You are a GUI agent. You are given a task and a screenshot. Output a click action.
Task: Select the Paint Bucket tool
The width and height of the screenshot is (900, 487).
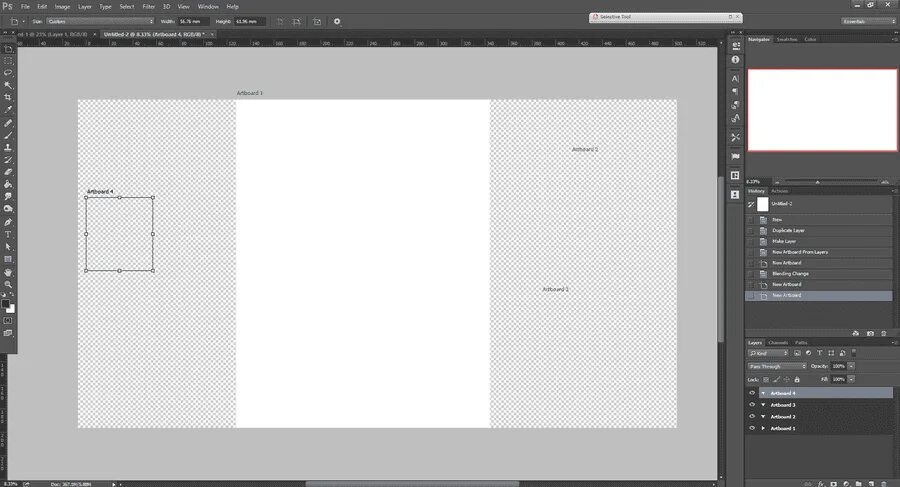[8, 184]
